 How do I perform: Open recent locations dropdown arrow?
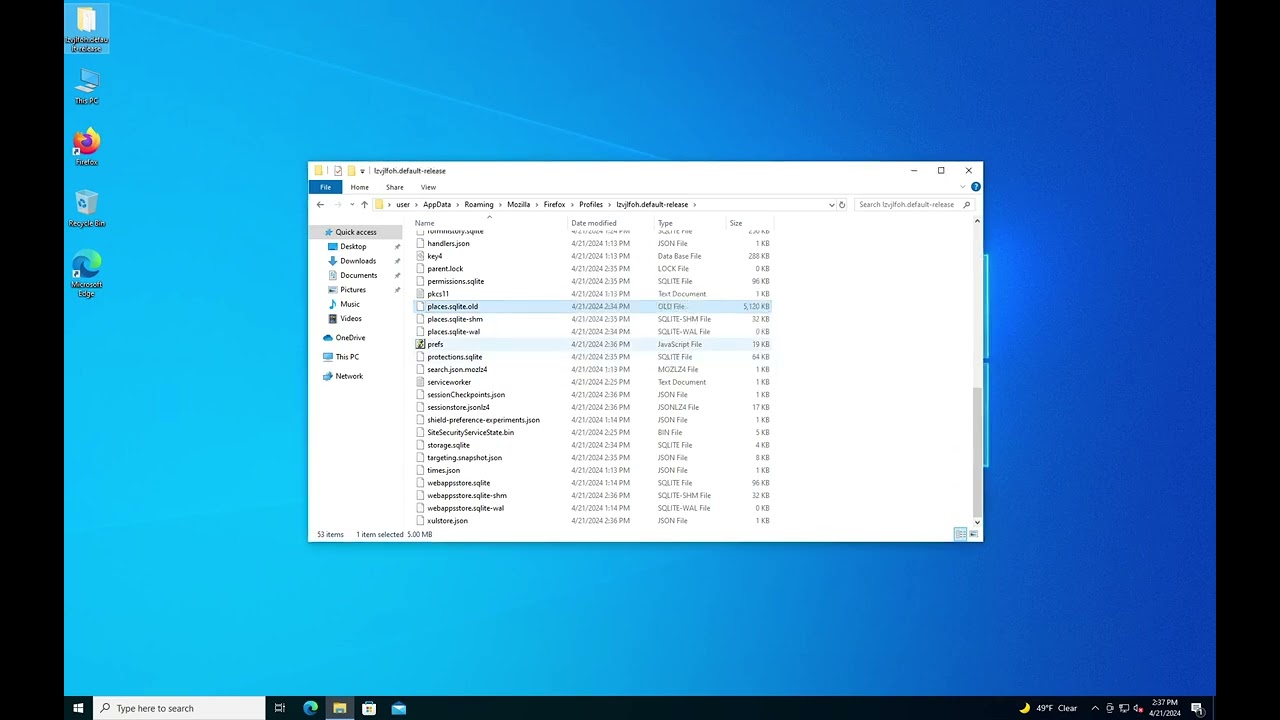coord(352,204)
